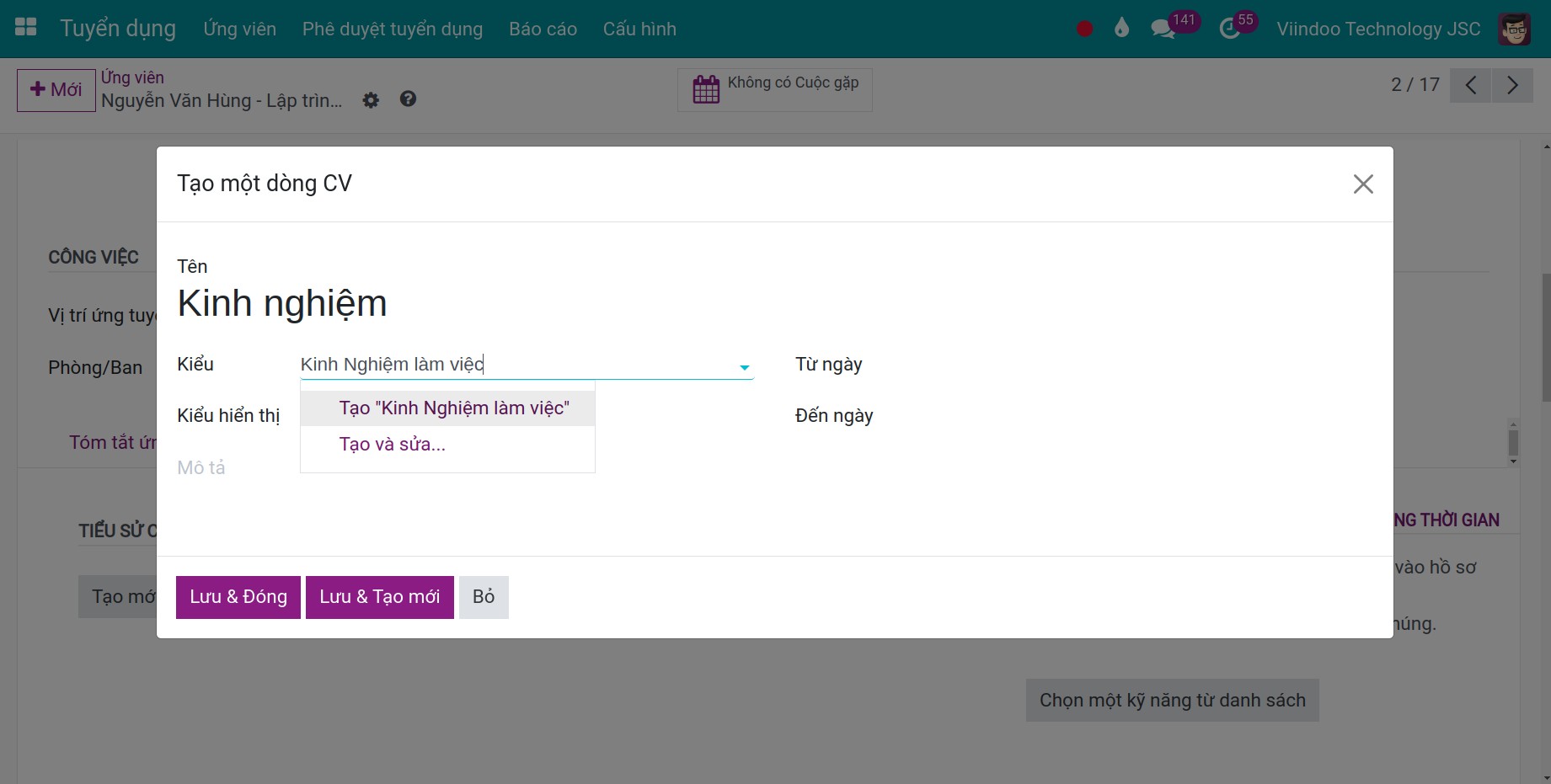
Task: Open the Báo cáo menu
Action: pyautogui.click(x=543, y=29)
